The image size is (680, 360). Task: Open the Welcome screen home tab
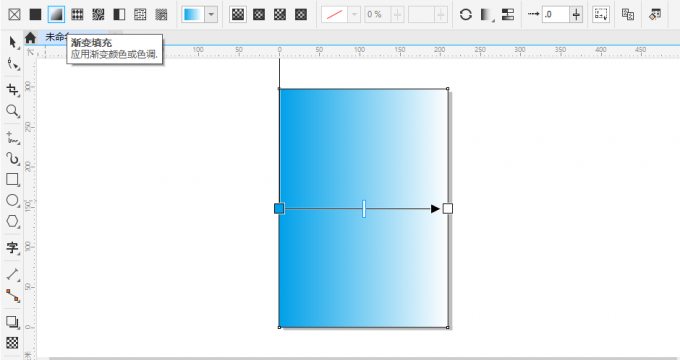click(x=30, y=38)
